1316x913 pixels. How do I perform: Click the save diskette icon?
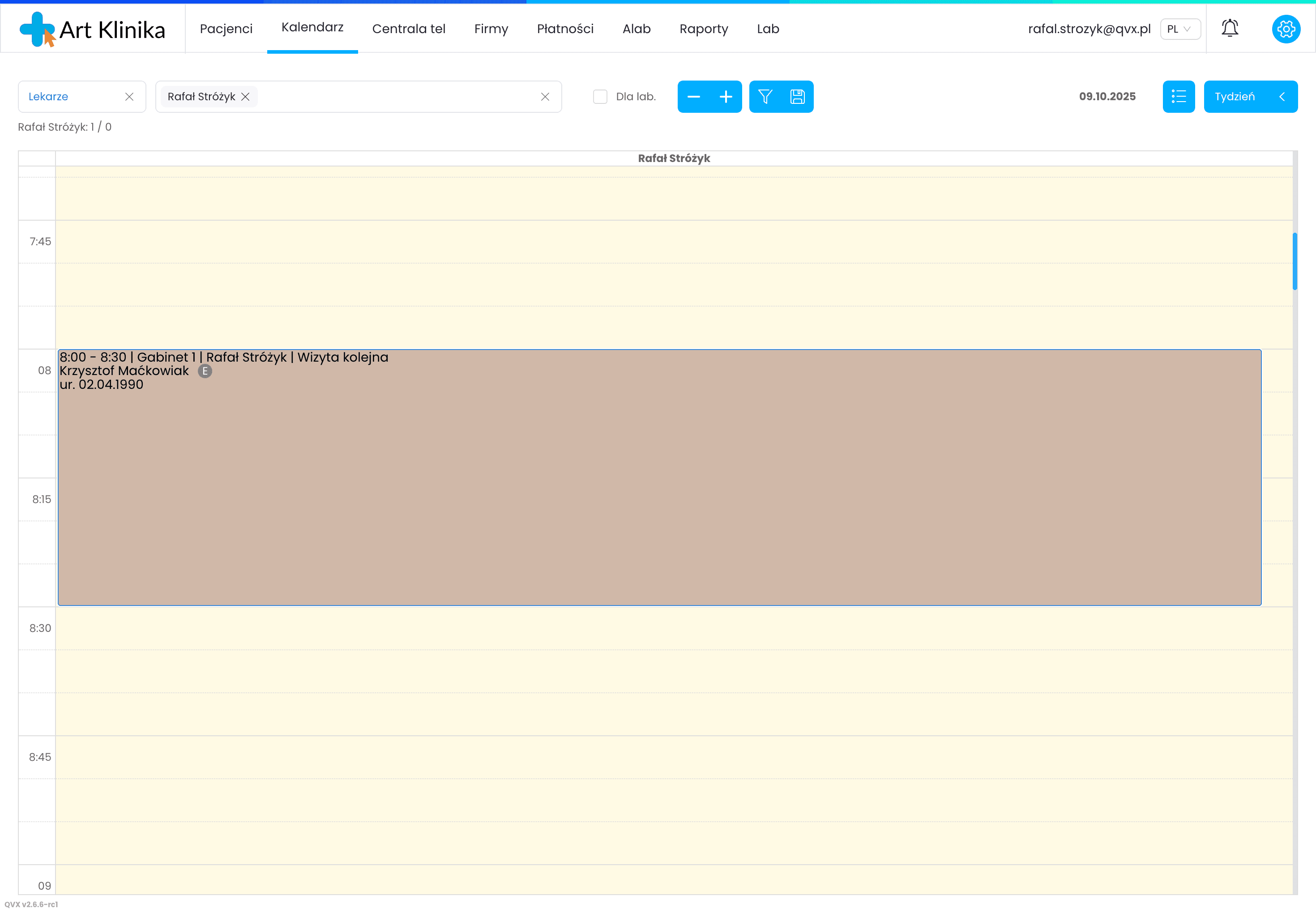797,97
